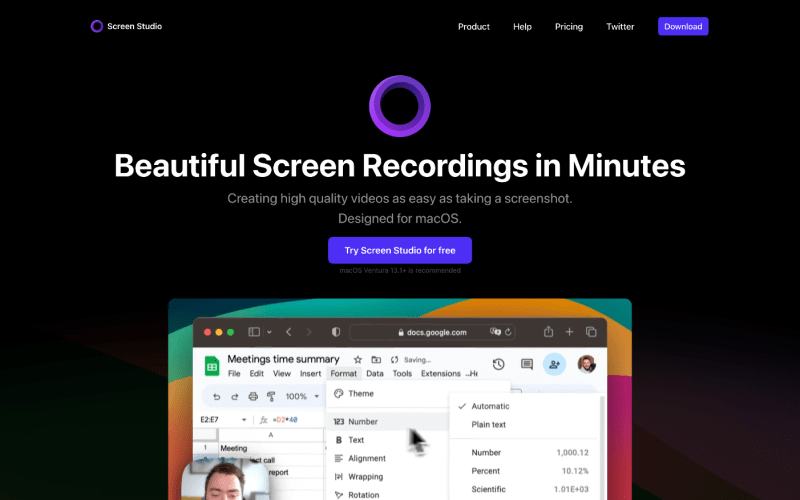This screenshot has height=500, width=800.
Task: Open the Edit menu in Sheets
Action: click(257, 373)
